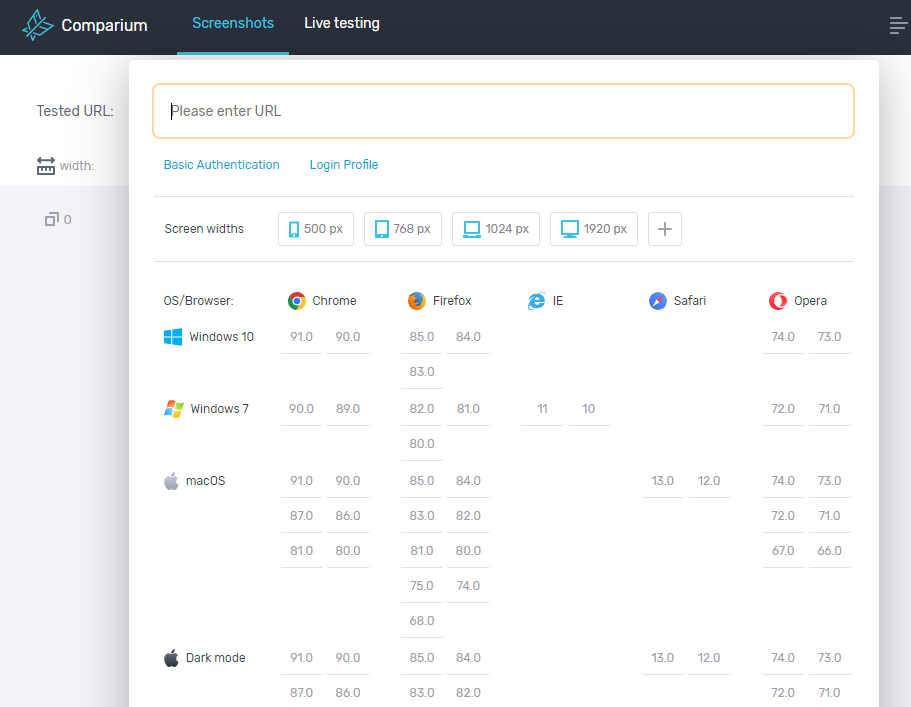
Task: Toggle Opera 67.0 on macOS
Action: [x=783, y=551]
